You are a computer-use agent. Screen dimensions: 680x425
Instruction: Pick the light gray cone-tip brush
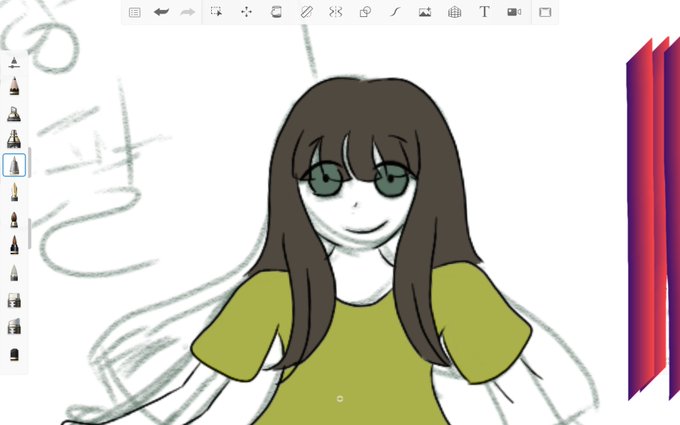(14, 273)
